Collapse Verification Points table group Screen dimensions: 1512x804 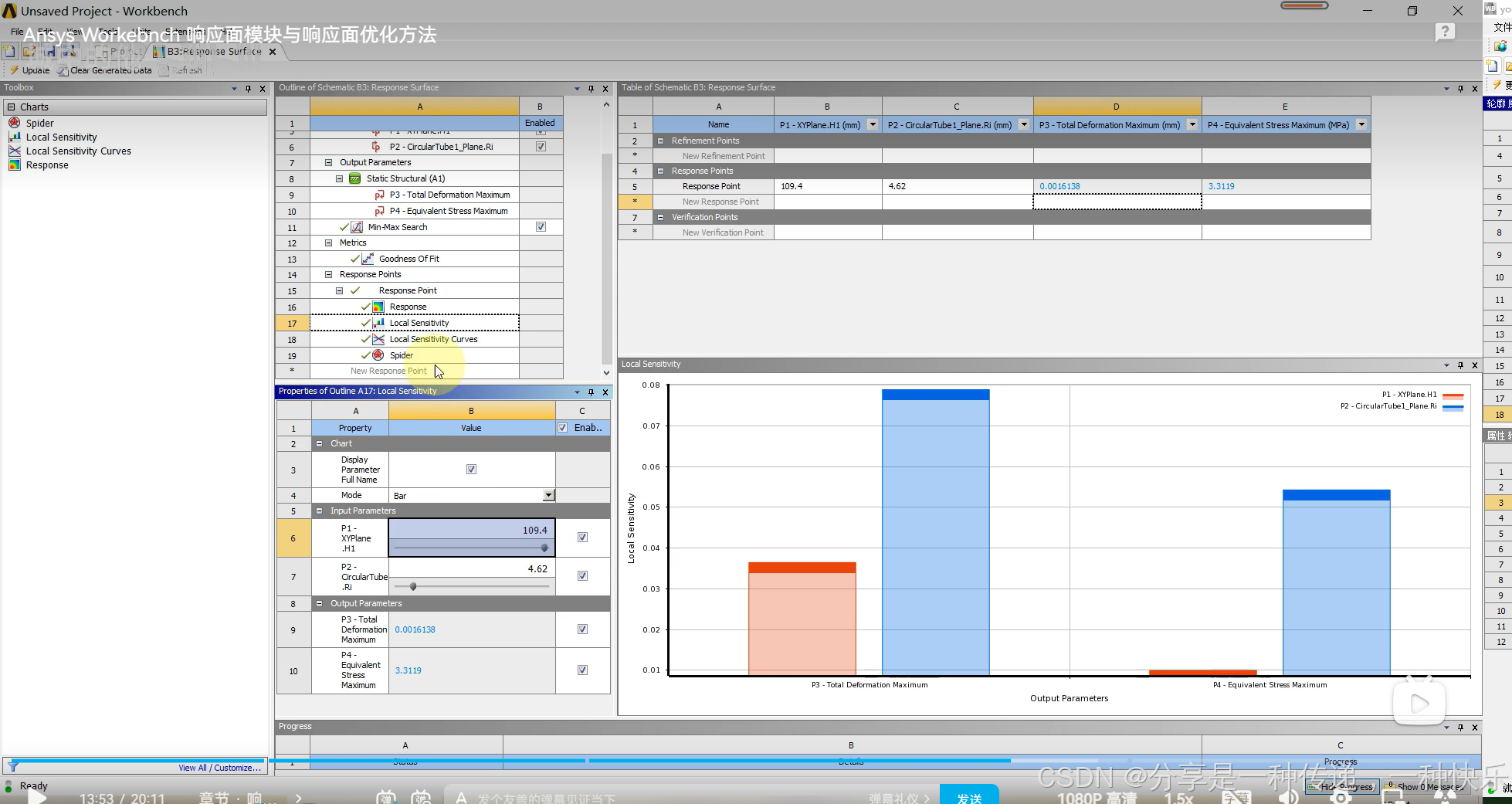[x=660, y=217]
